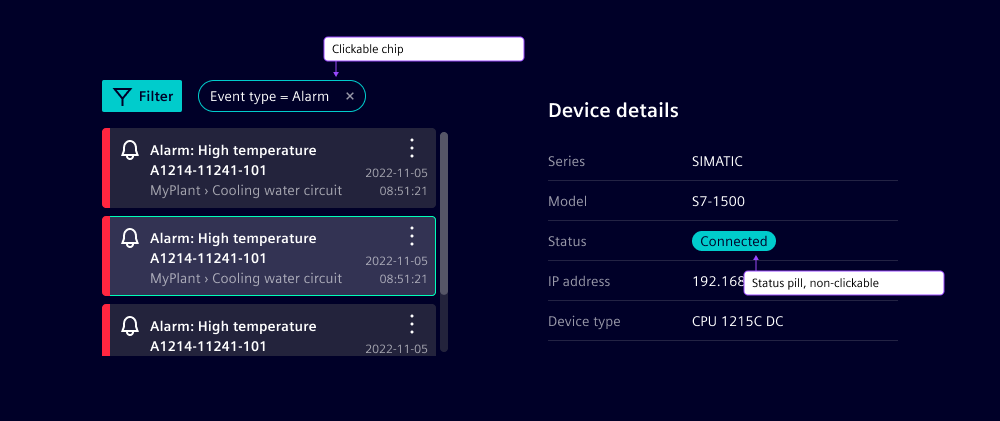Click the bell icon on the highlighted alarm card
The width and height of the screenshot is (1000, 421).
point(129,238)
